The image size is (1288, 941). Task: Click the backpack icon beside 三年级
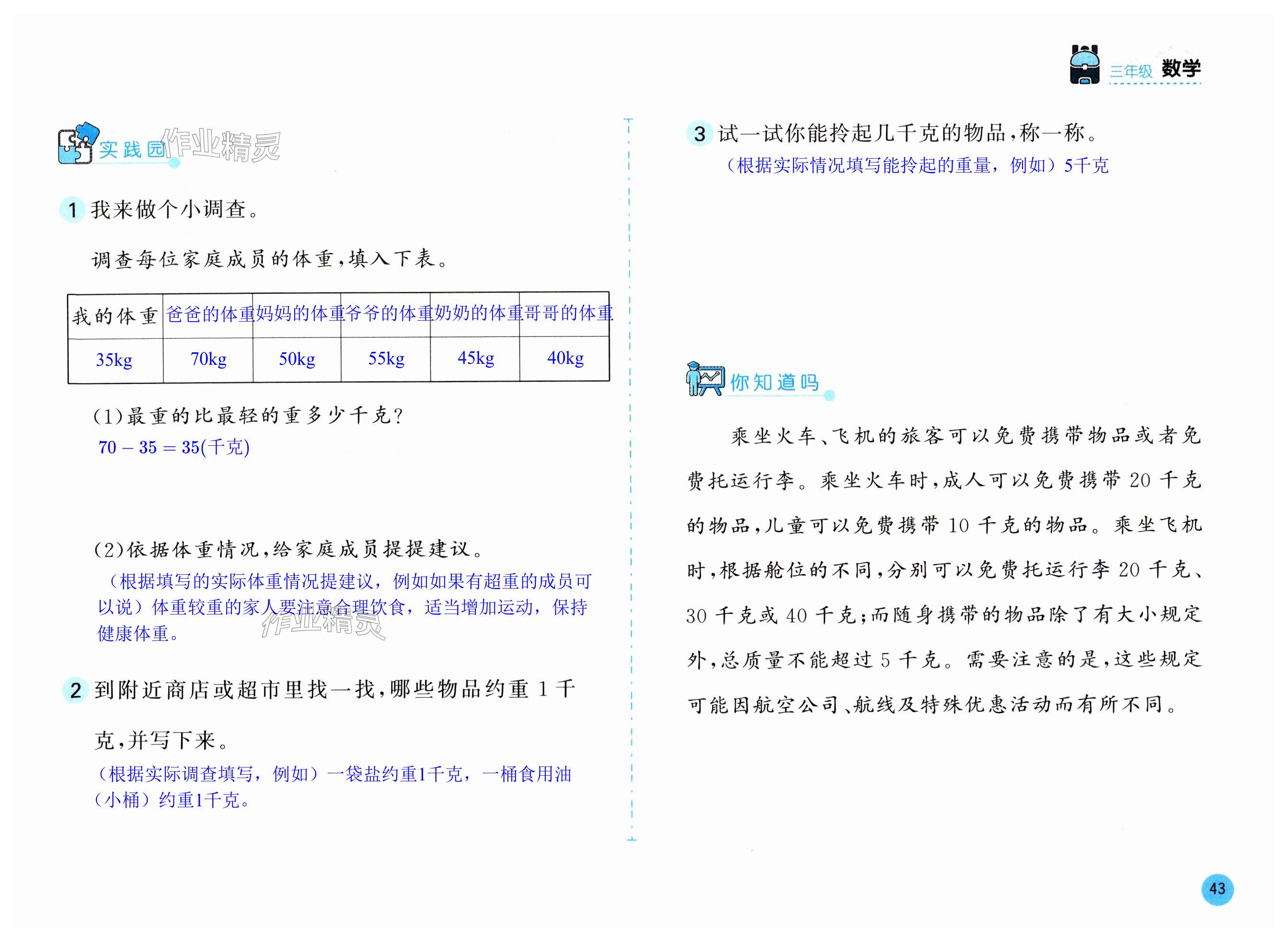pos(1084,65)
